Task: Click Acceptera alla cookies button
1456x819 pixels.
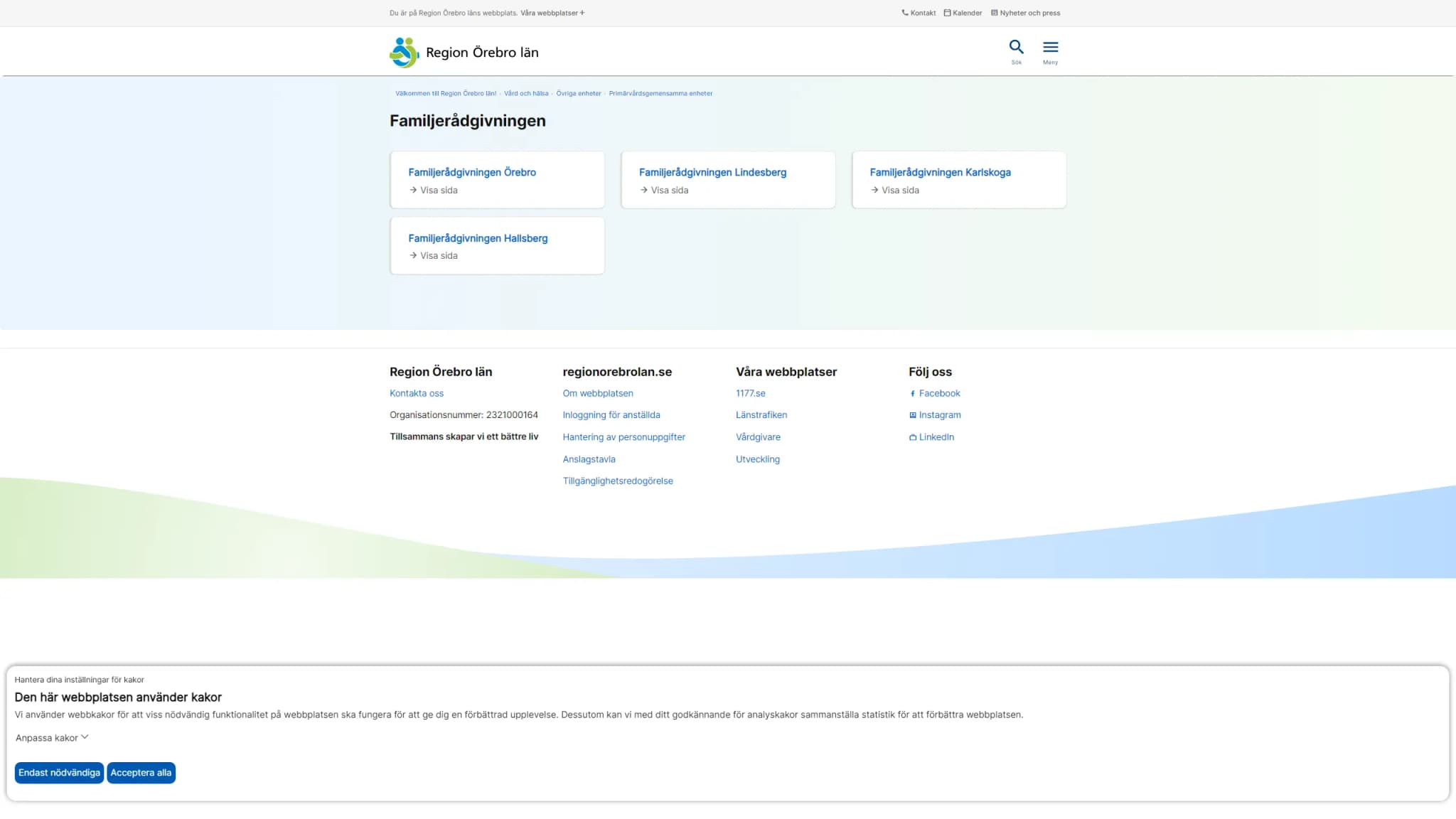Action: (141, 773)
